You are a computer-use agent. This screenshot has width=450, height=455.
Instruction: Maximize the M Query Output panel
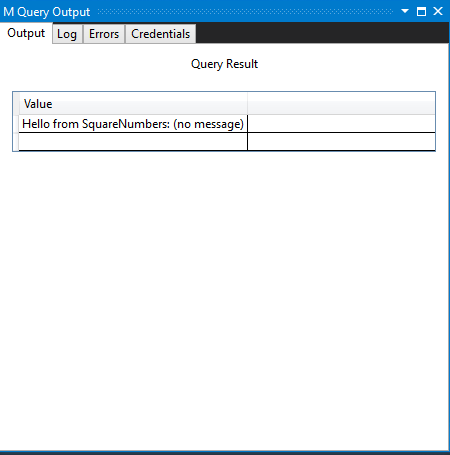tap(421, 12)
